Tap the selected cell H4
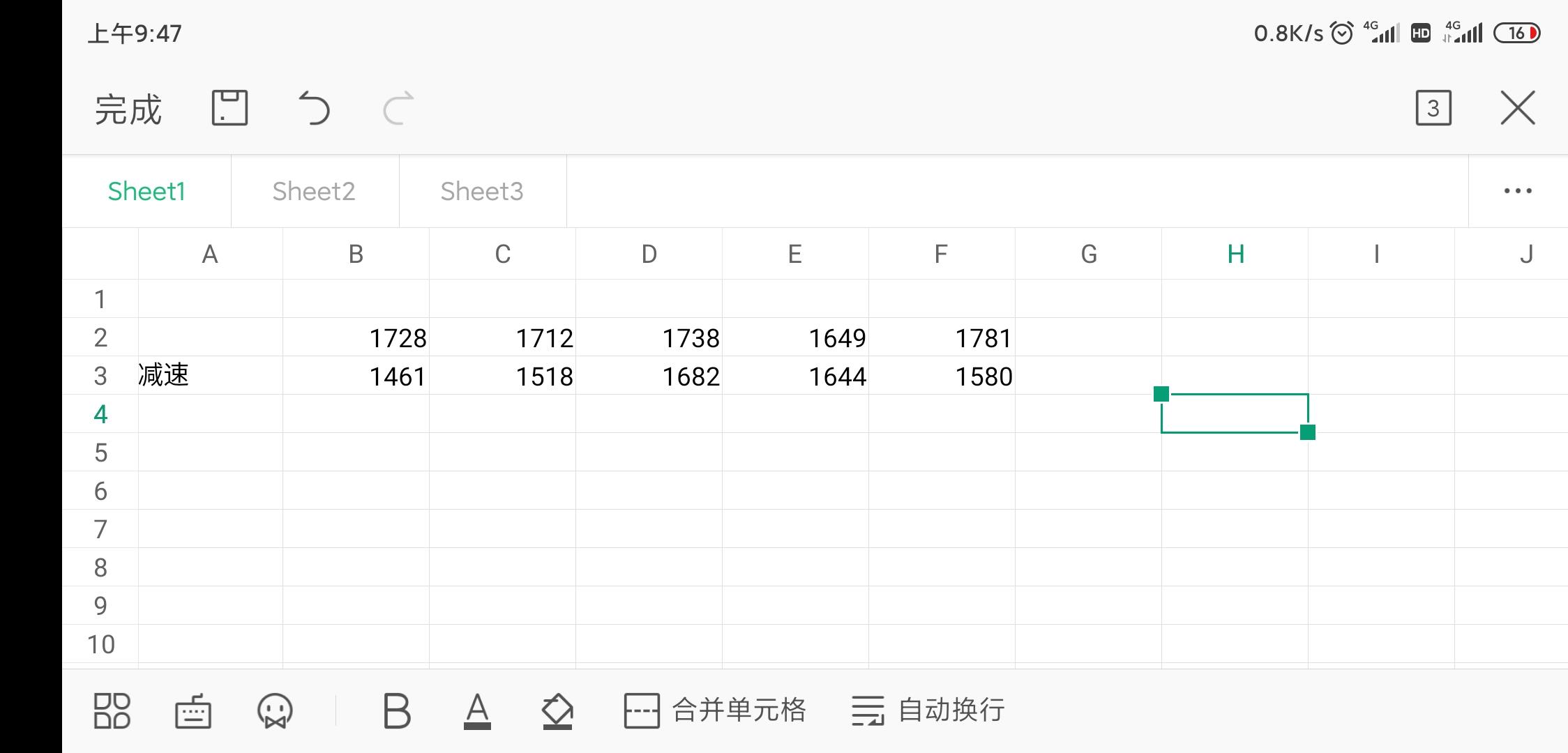The width and height of the screenshot is (1568, 753). (1235, 413)
